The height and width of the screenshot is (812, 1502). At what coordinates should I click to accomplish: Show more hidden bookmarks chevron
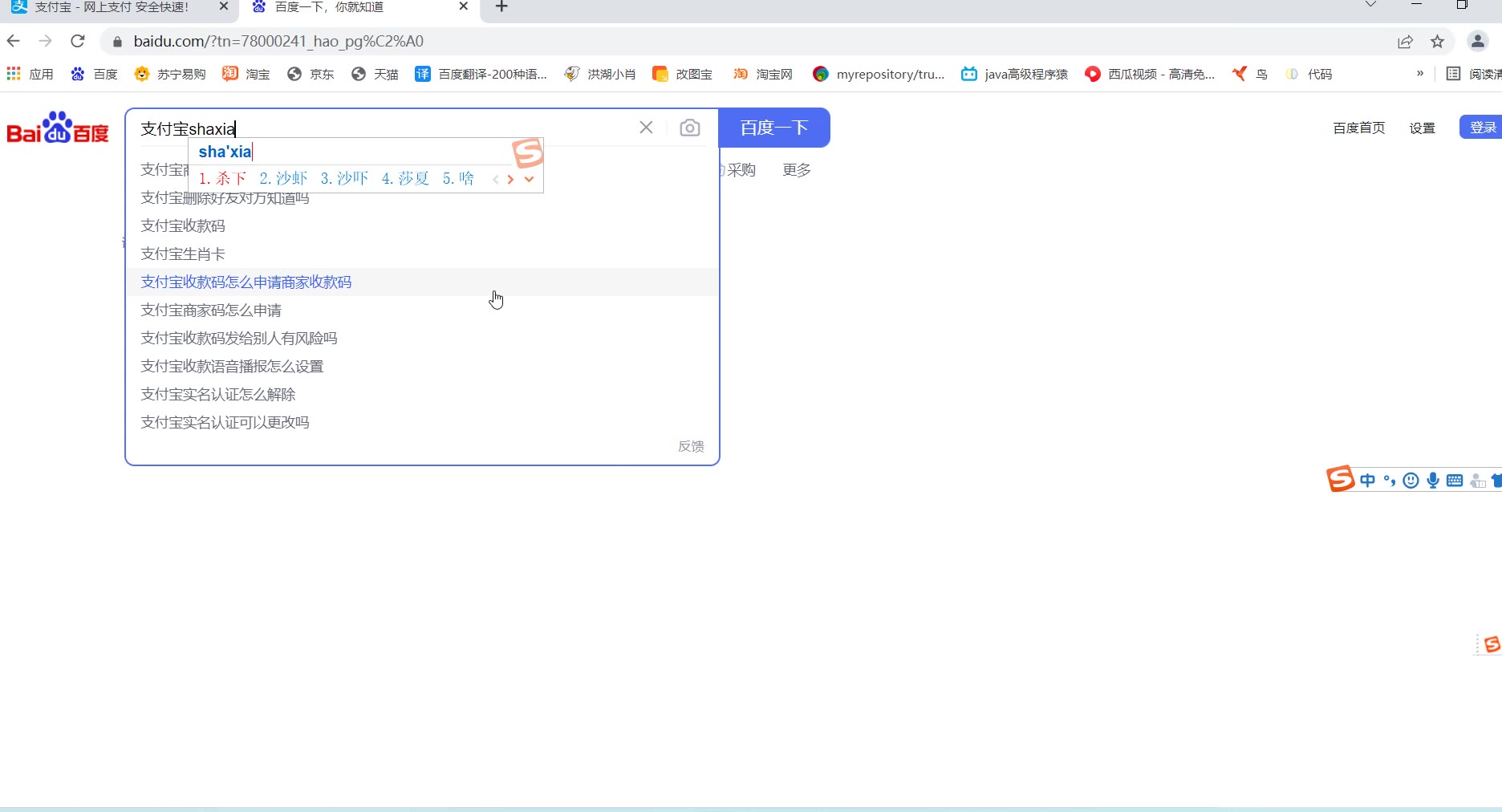[x=1420, y=73]
